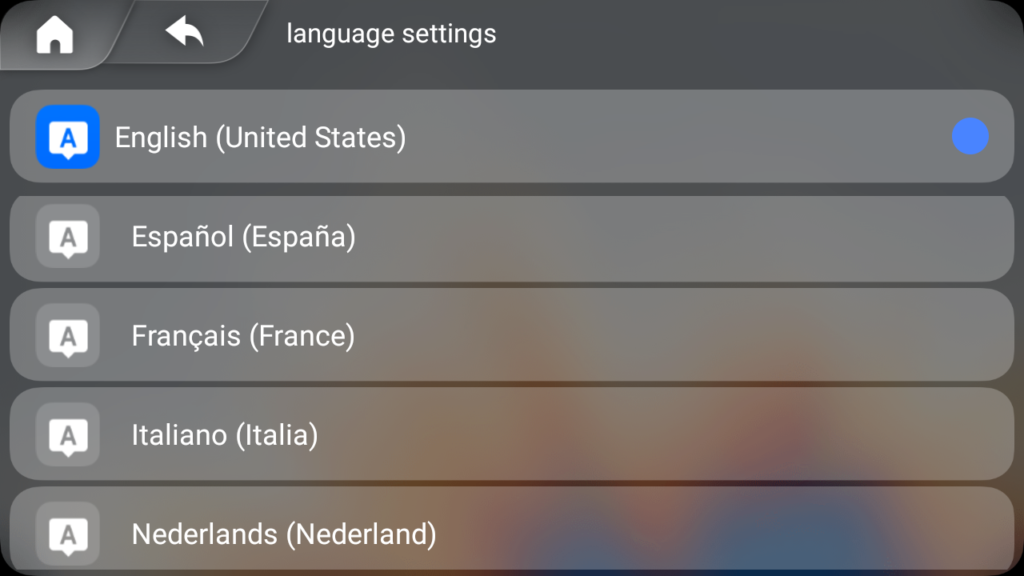Click the language icon next to Nederlands
Viewport: 1024px width, 576px height.
point(68,534)
